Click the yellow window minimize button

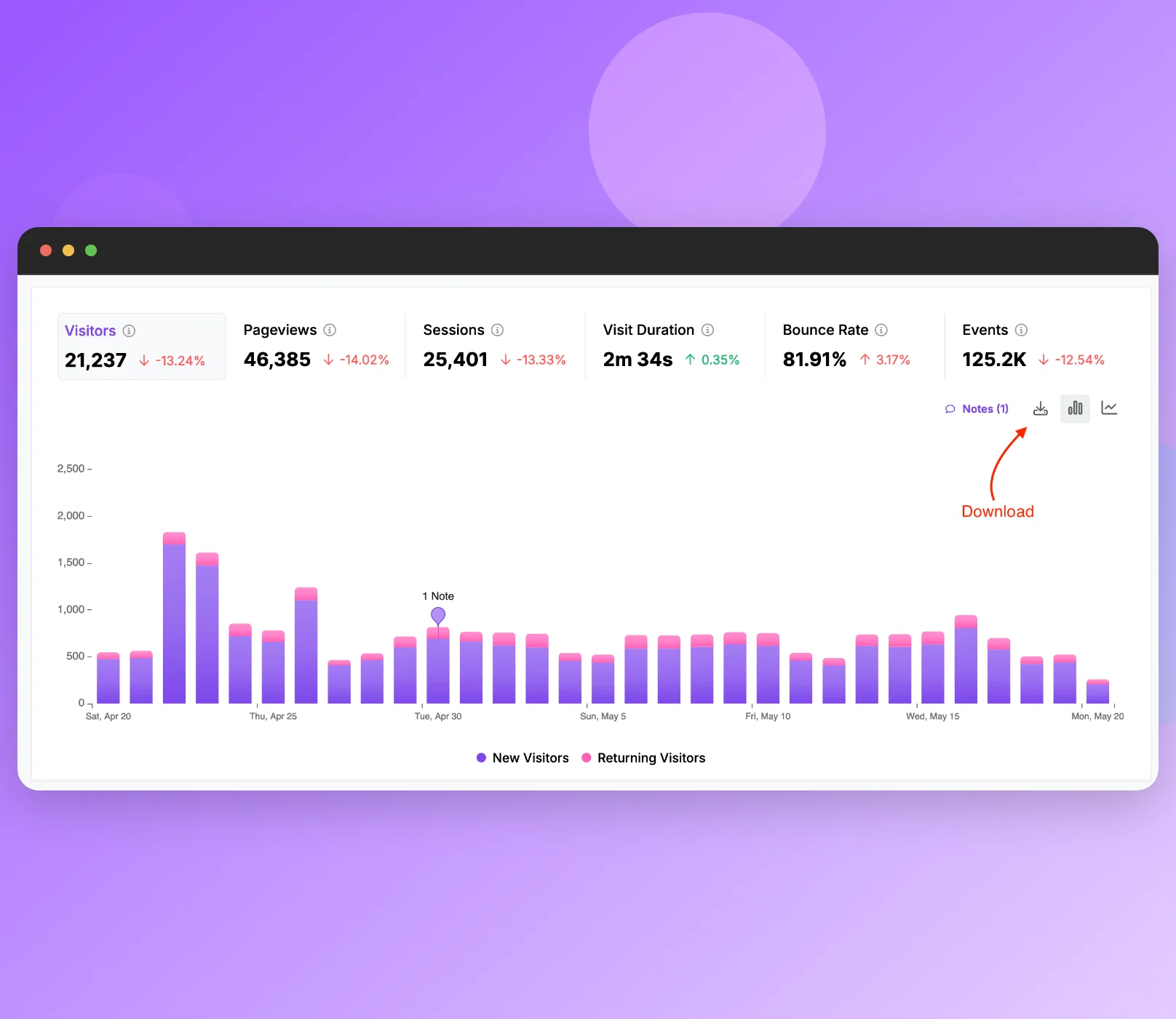pos(68,250)
